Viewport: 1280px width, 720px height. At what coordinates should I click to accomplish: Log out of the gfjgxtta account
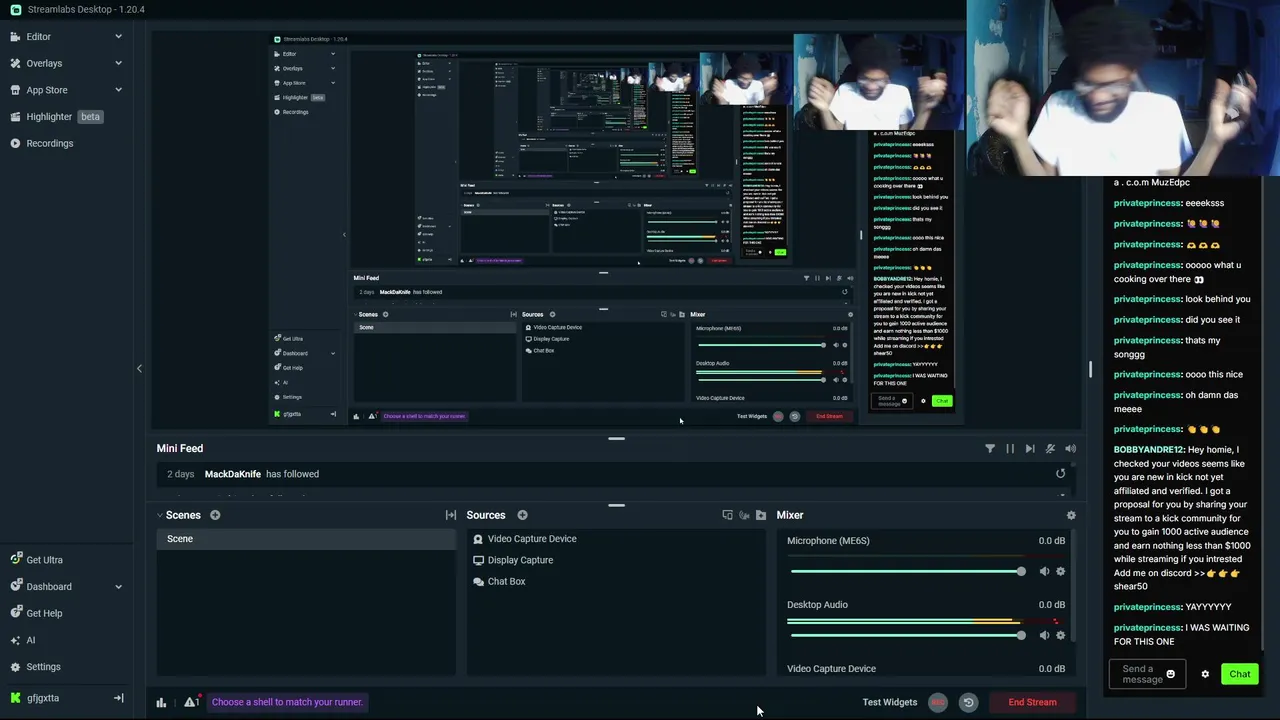tap(118, 698)
